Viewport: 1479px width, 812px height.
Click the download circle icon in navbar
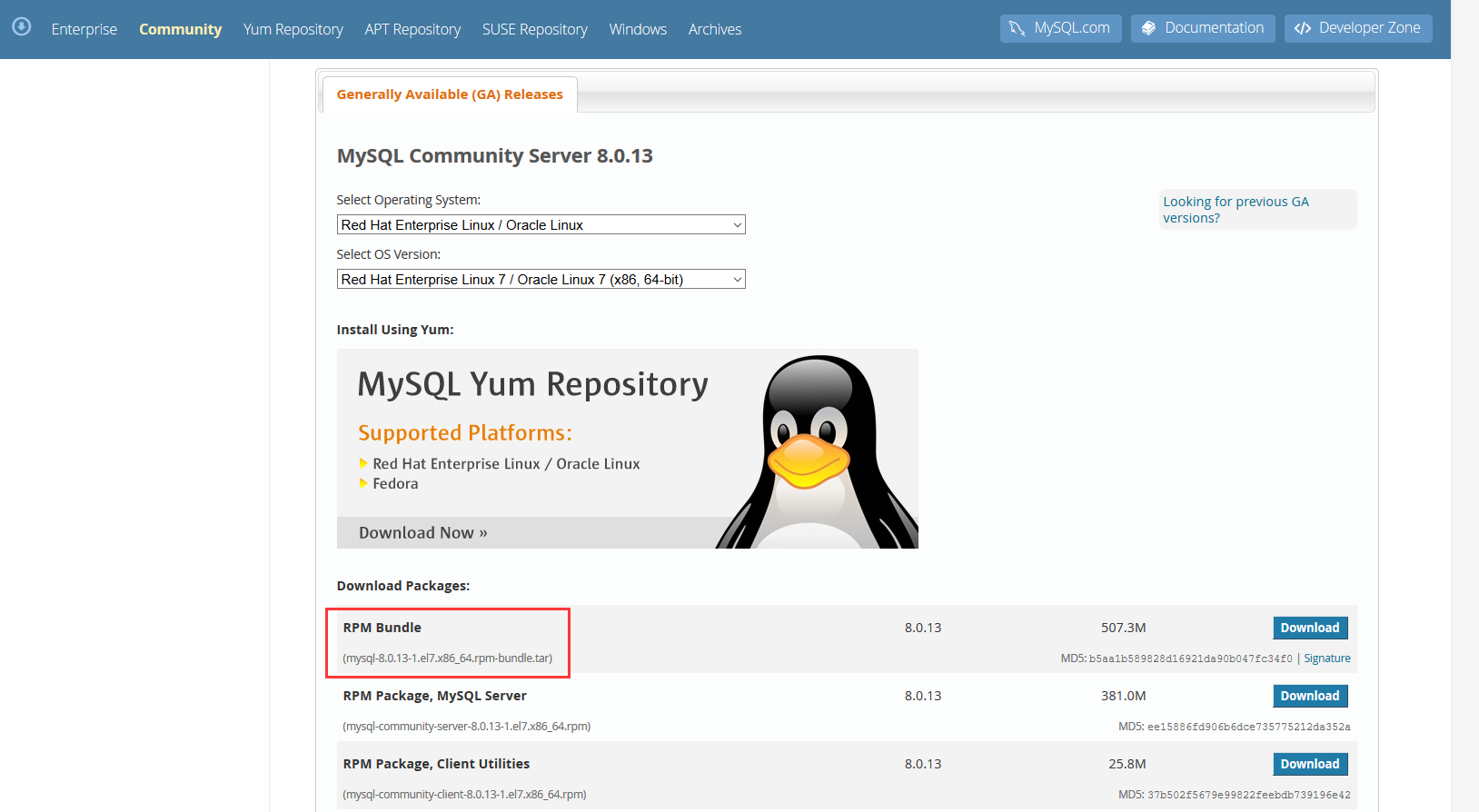coord(22,26)
